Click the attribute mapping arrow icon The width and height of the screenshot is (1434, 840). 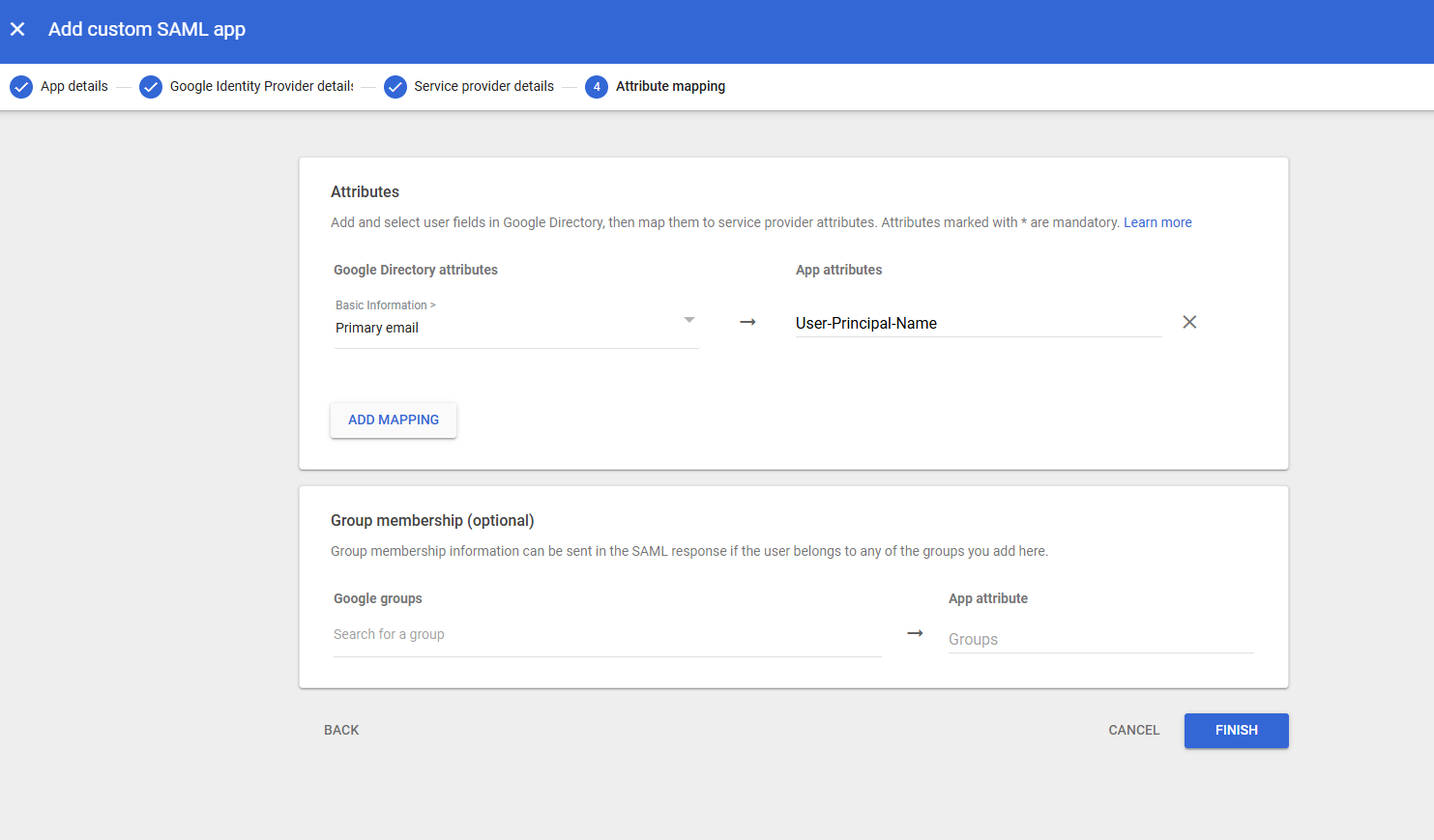point(747,322)
